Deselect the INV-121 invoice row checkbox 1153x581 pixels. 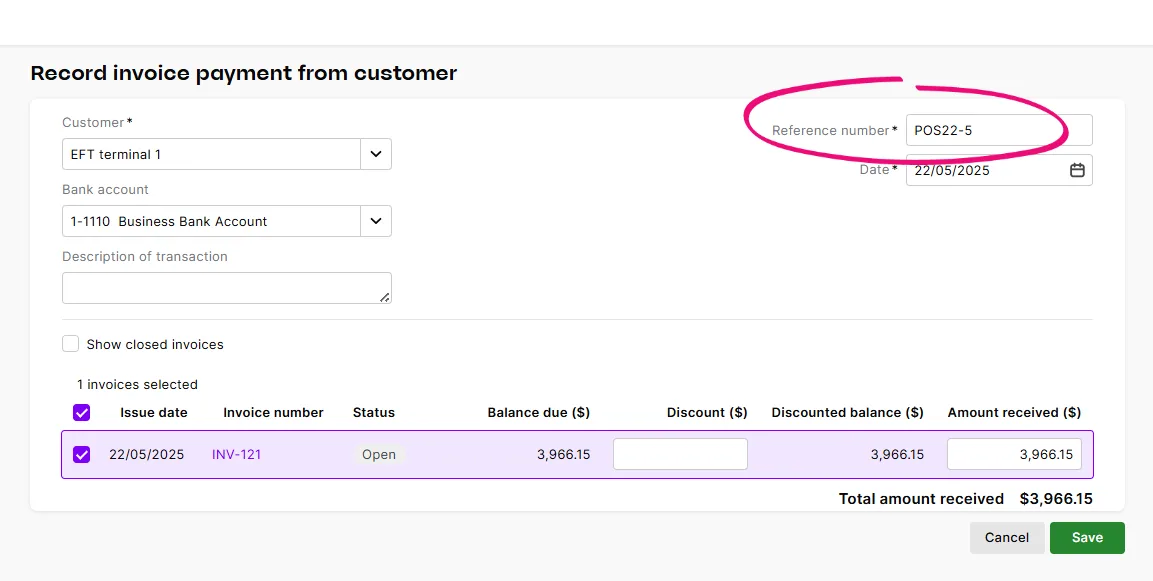pyautogui.click(x=81, y=453)
